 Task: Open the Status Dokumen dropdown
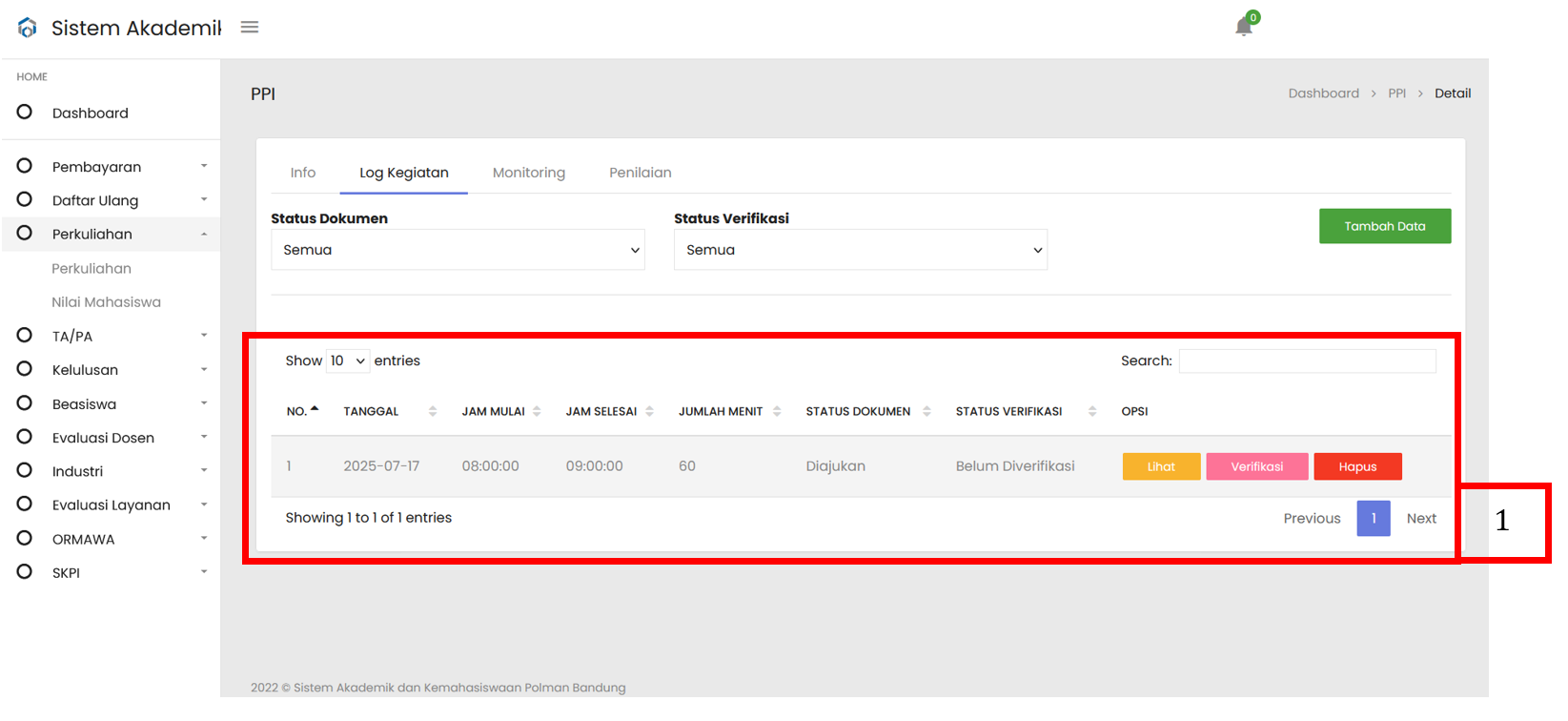(x=458, y=250)
